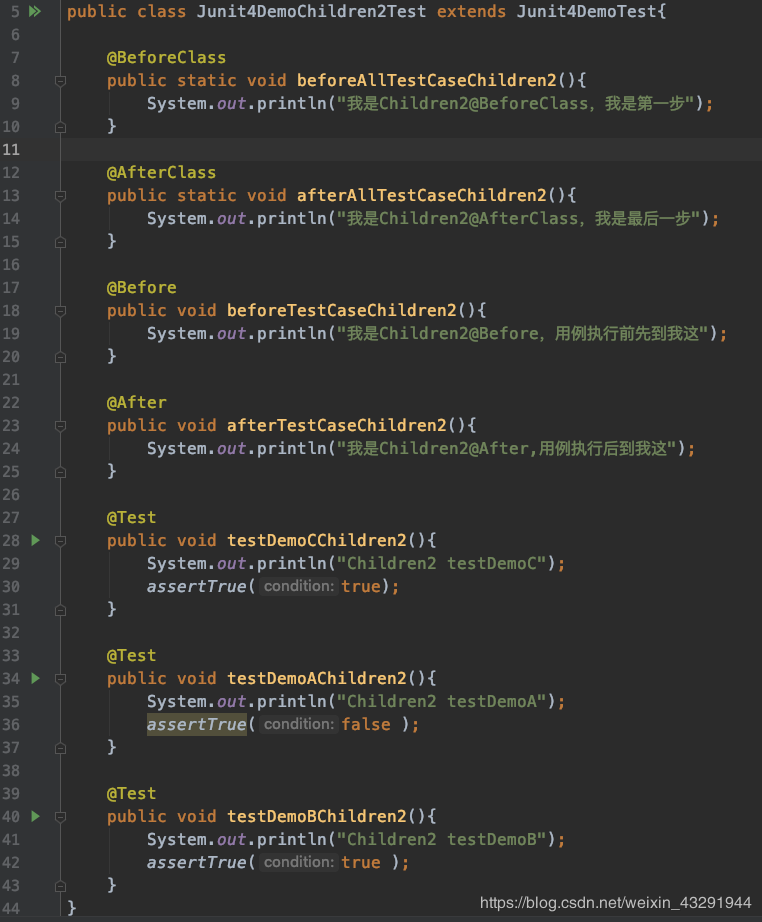Collapse testDemoBChildren2 method fold on line 40
Image resolution: width=762 pixels, height=922 pixels.
[x=60, y=816]
